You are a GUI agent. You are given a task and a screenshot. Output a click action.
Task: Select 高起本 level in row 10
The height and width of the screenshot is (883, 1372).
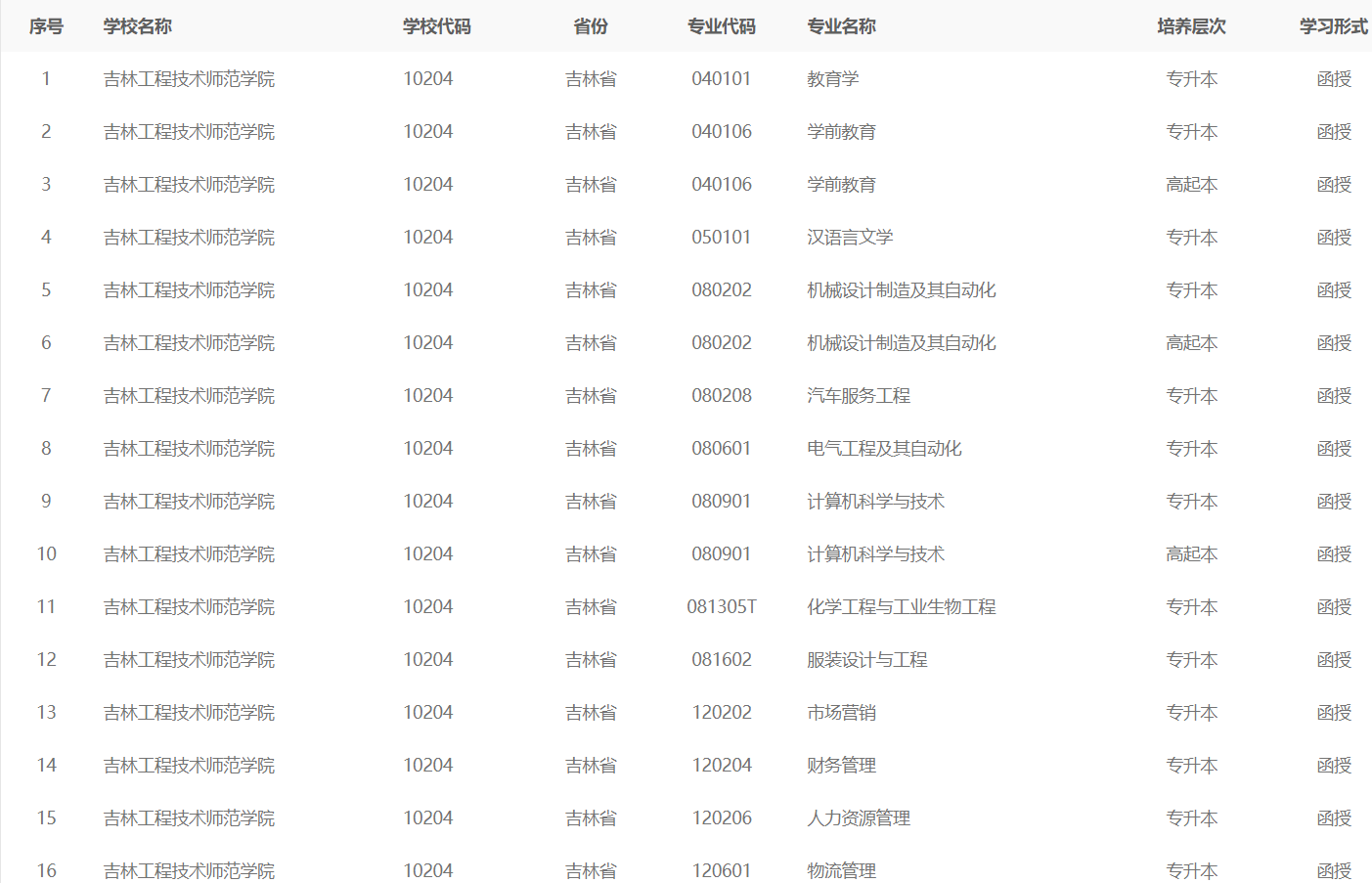coord(1192,554)
